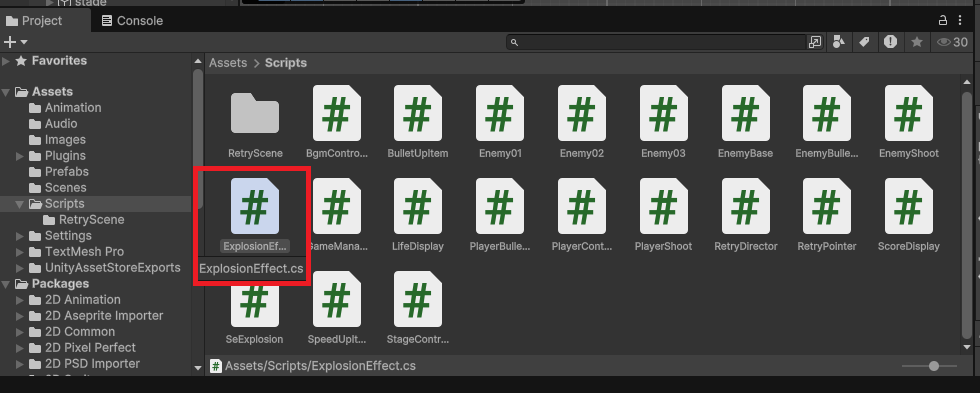The image size is (980, 393).
Task: Switch to the Project tab
Action: [34, 21]
